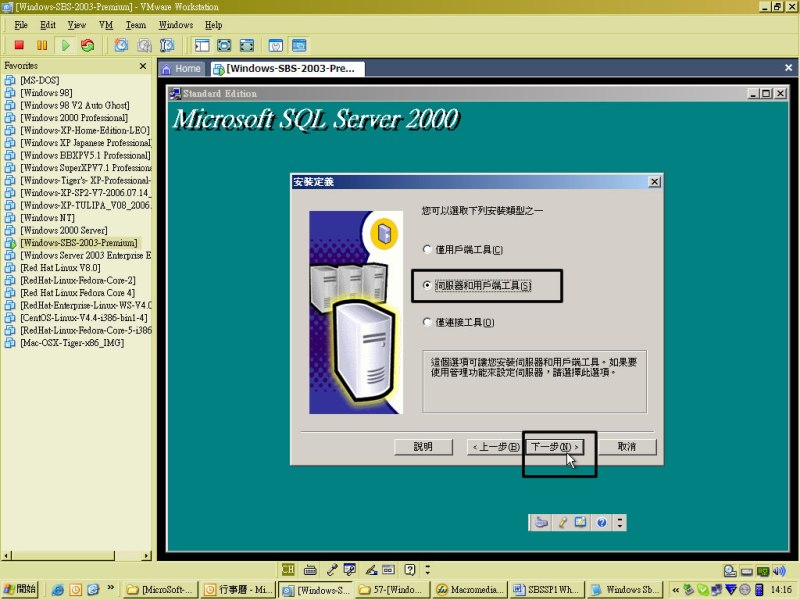Toggle the sidebar view toolbar icon
800x600 pixels.
(202, 45)
